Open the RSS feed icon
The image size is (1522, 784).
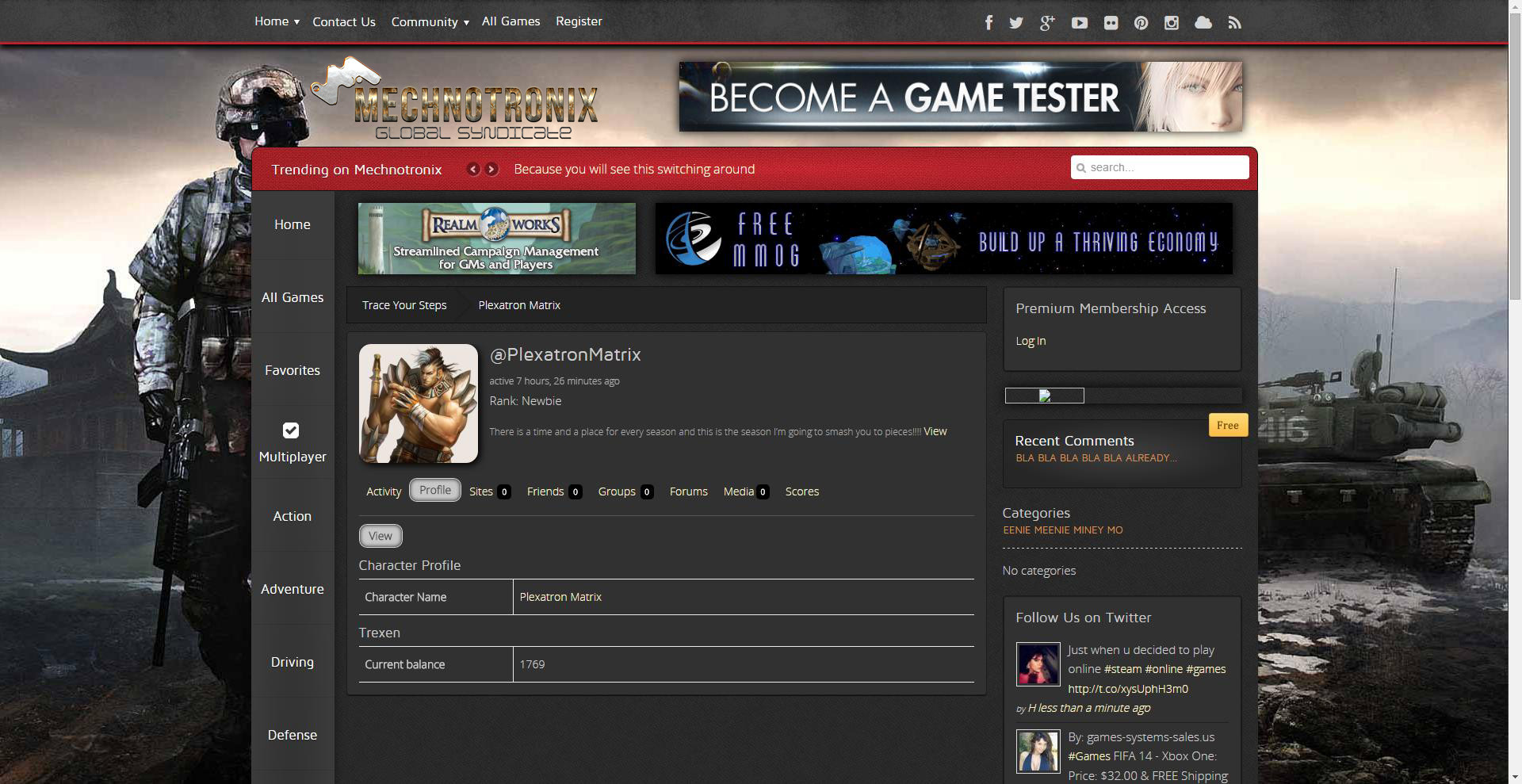1234,23
